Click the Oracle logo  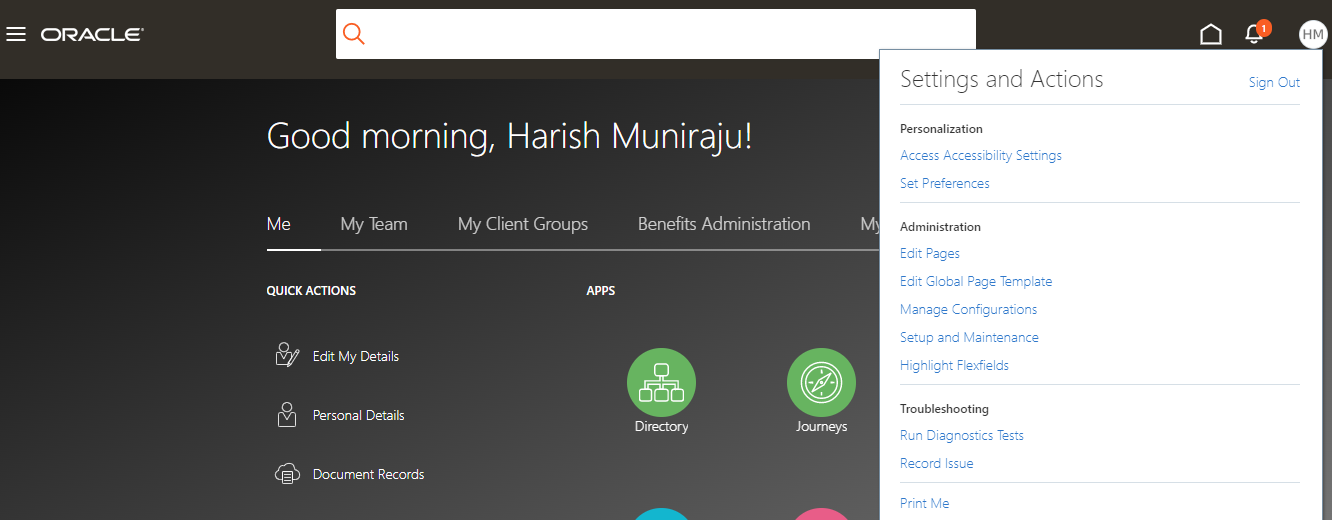[x=92, y=34]
